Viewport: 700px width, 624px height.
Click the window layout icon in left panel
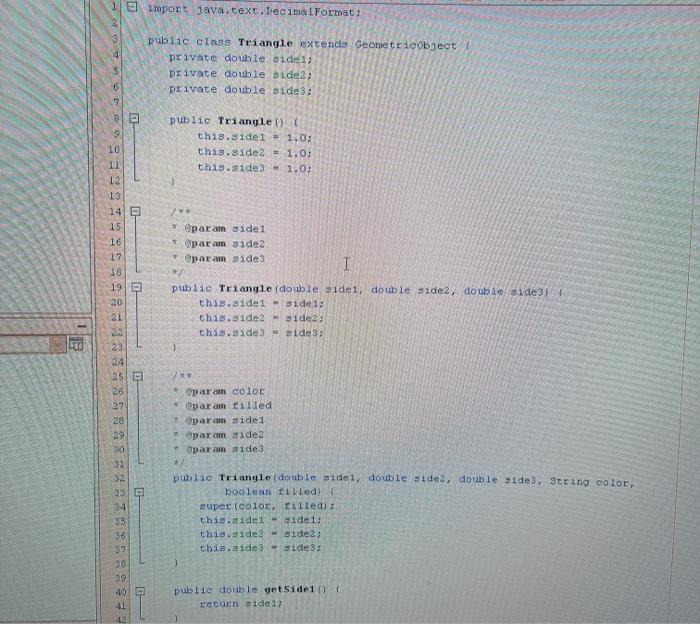tap(76, 344)
